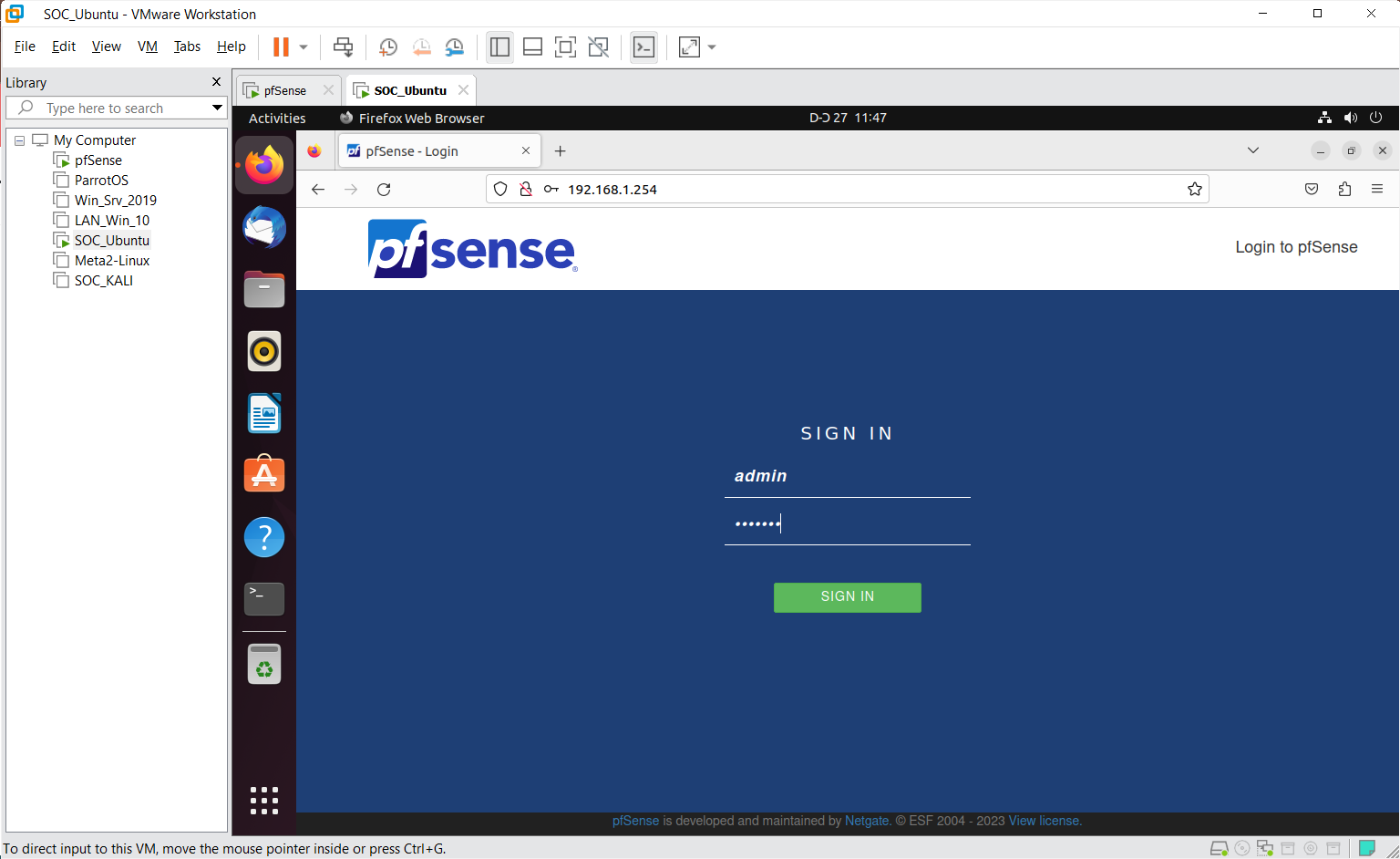Send Ctrl+Alt+Del to the VM
Viewport: 1400px width, 859px height.
(x=343, y=47)
